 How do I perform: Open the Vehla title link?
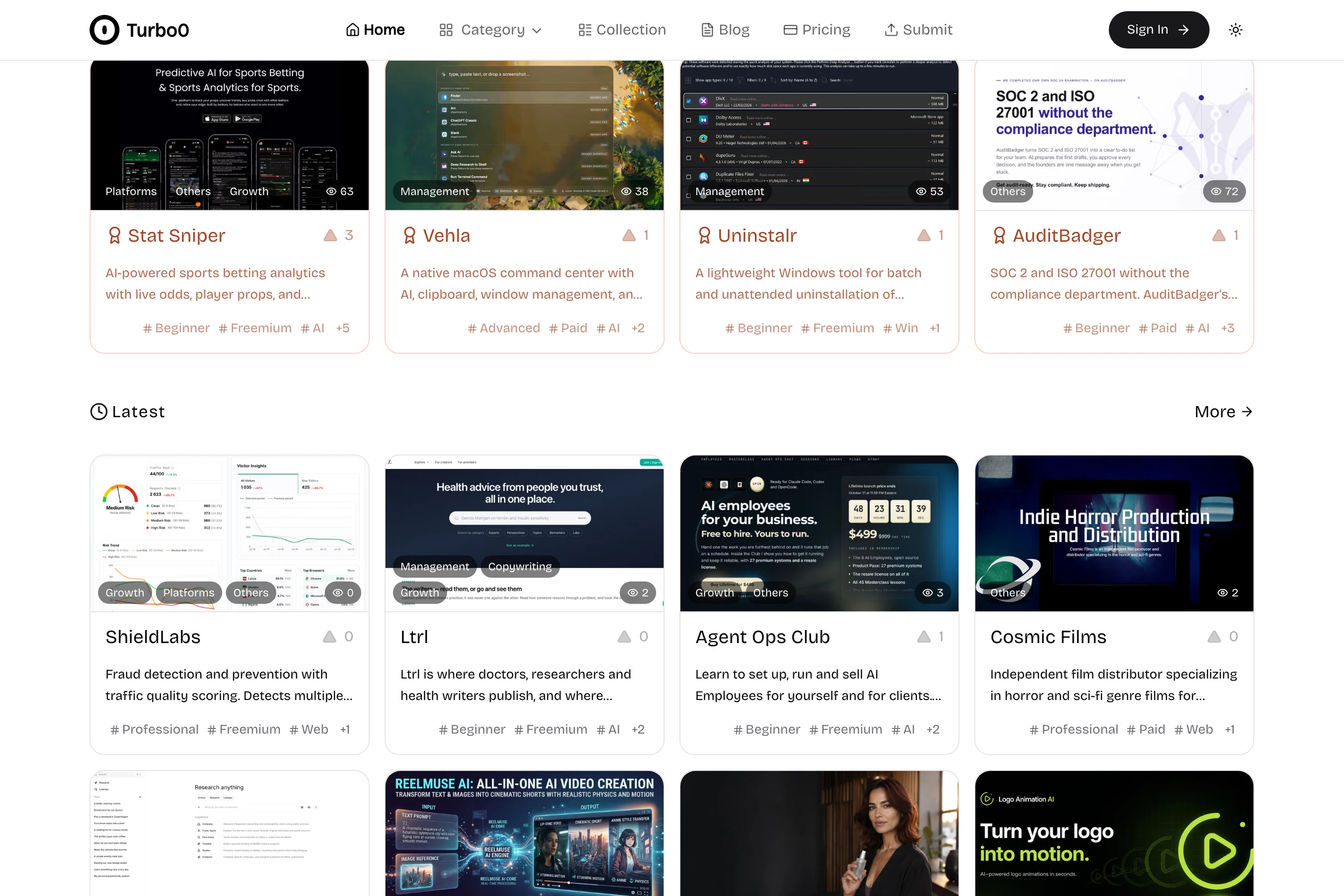click(446, 235)
